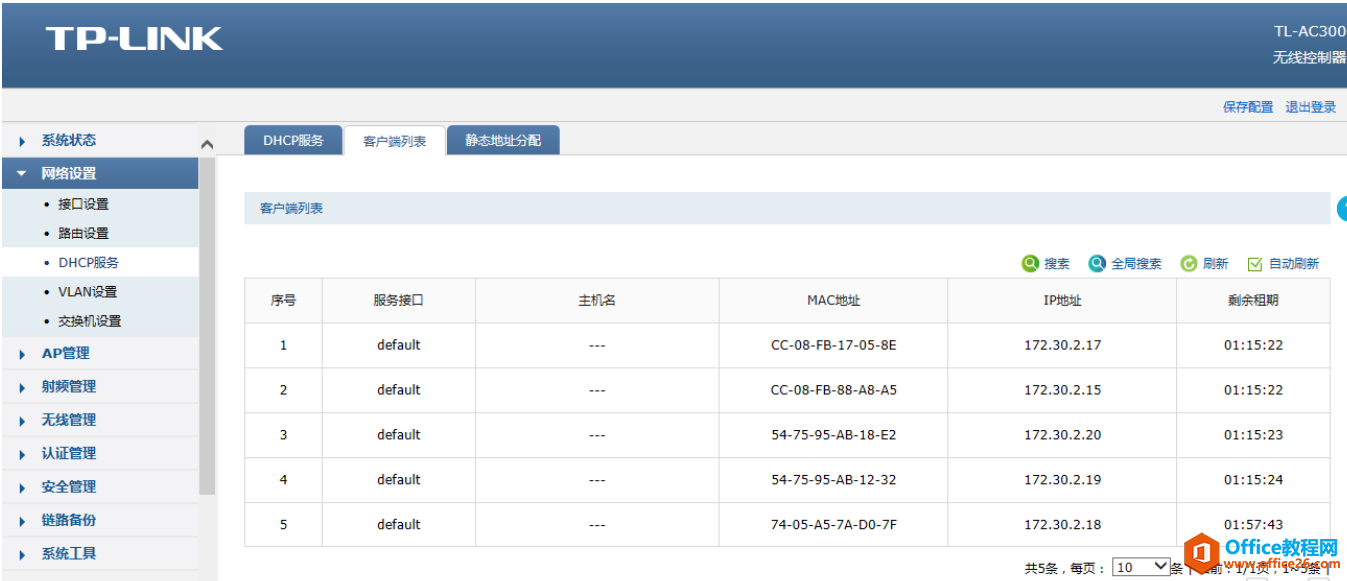Click the default interface in row 5
Viewport: 1347px width, 581px height.
(x=399, y=525)
